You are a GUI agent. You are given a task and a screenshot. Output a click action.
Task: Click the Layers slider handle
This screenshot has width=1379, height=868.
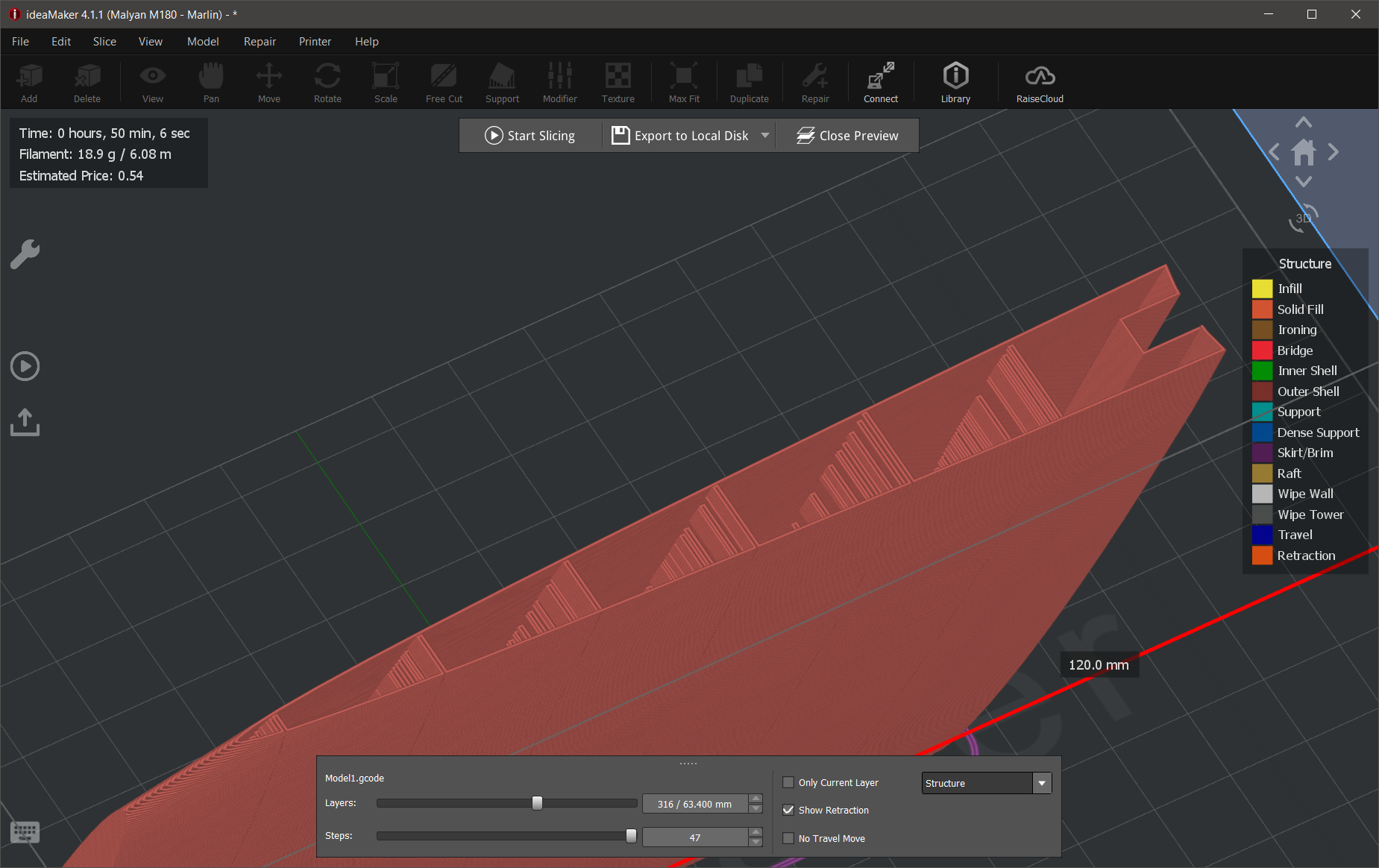click(537, 803)
